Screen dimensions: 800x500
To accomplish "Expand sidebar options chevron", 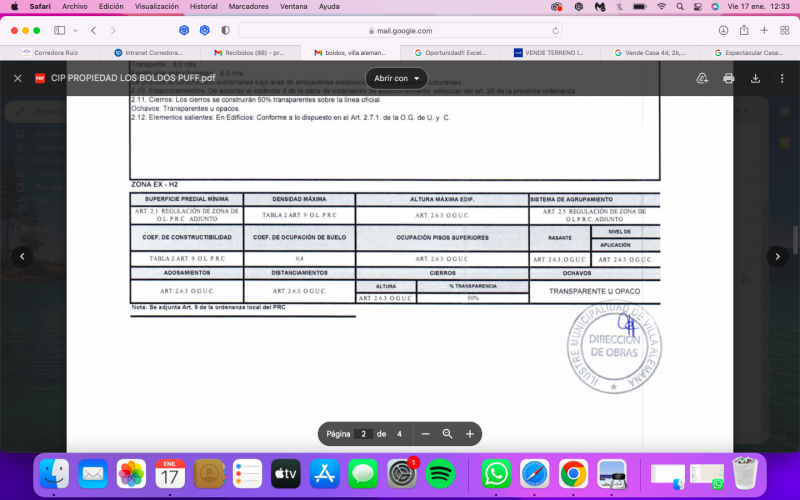I will point(76,31).
